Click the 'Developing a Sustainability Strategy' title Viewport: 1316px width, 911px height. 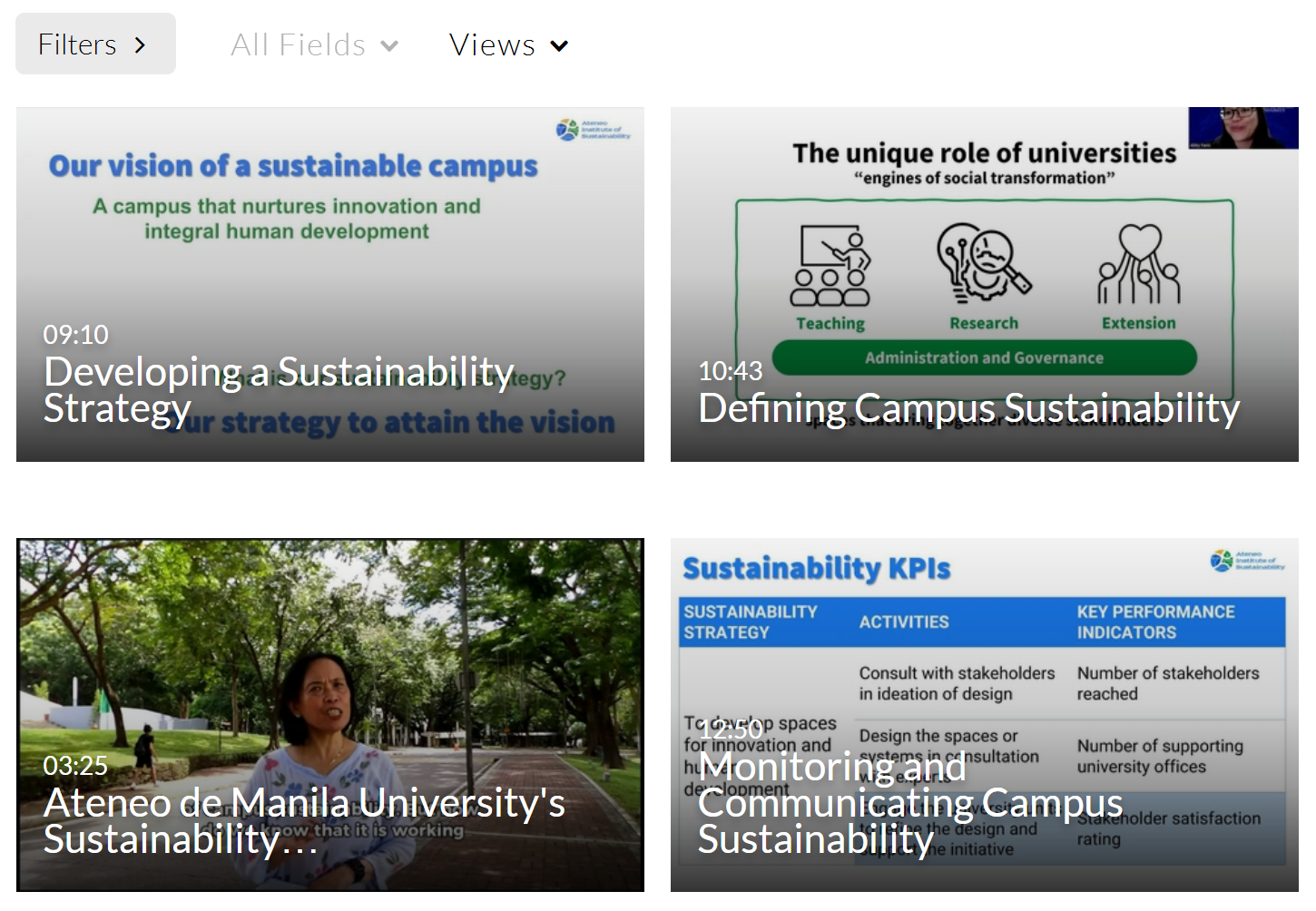(279, 390)
